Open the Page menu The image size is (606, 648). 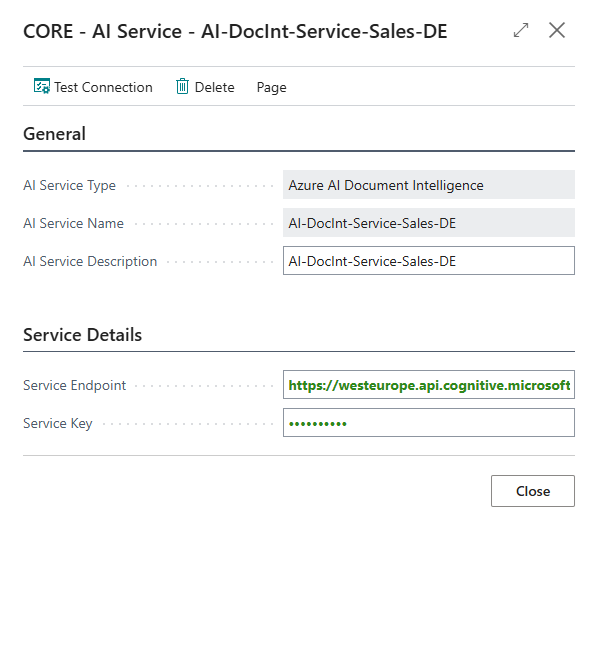pos(272,87)
